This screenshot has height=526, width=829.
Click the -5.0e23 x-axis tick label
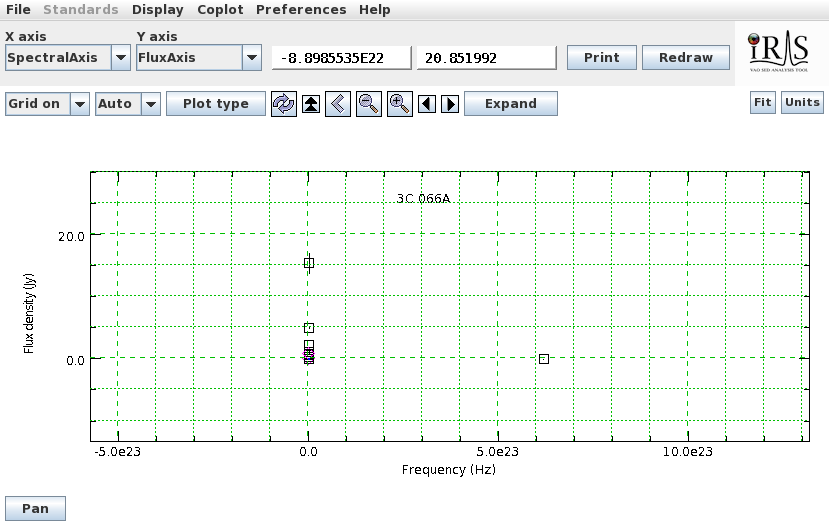[117, 452]
